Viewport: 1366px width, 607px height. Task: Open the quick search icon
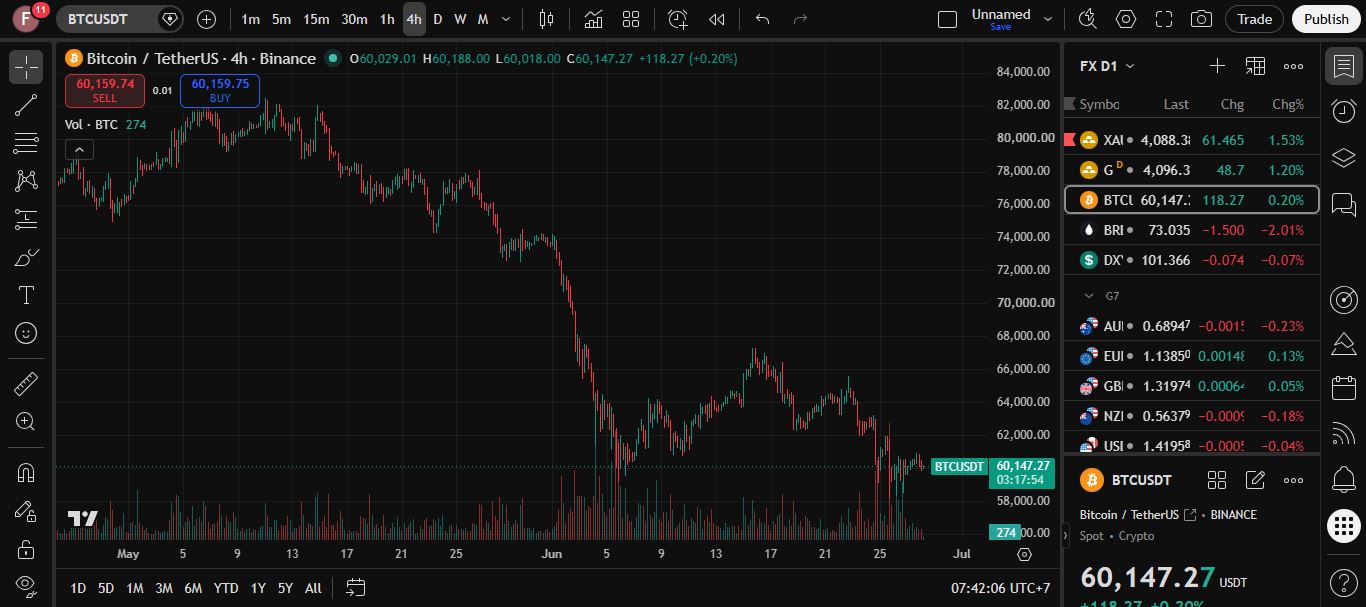coord(1088,19)
